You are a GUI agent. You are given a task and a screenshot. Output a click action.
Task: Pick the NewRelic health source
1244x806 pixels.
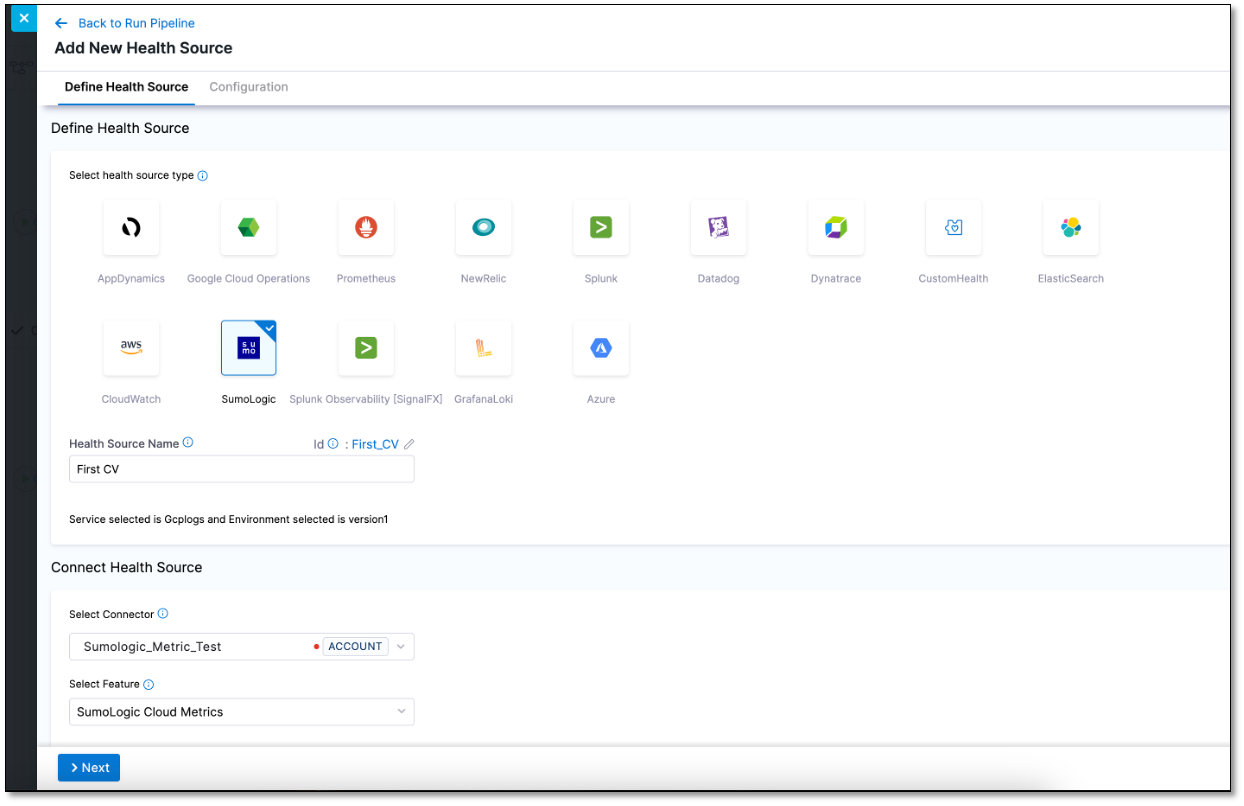[x=483, y=228]
